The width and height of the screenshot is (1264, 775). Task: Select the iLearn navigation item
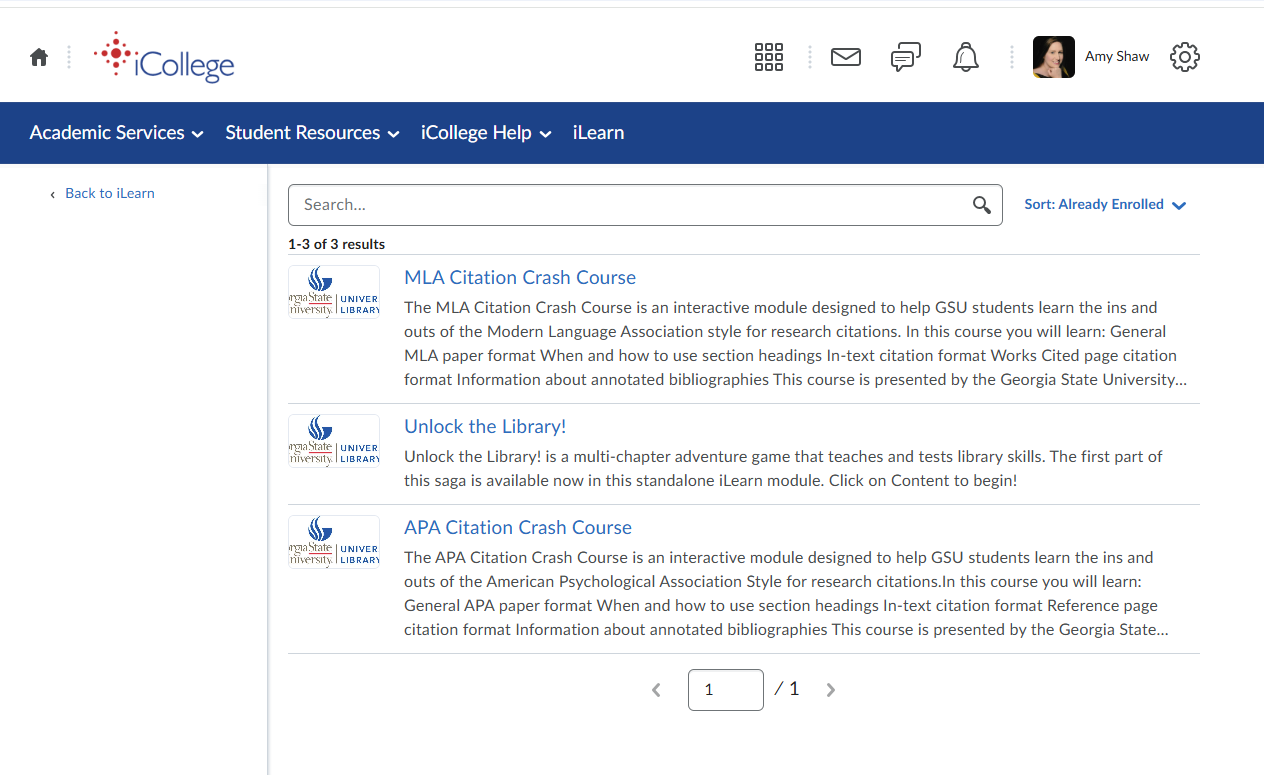(598, 133)
